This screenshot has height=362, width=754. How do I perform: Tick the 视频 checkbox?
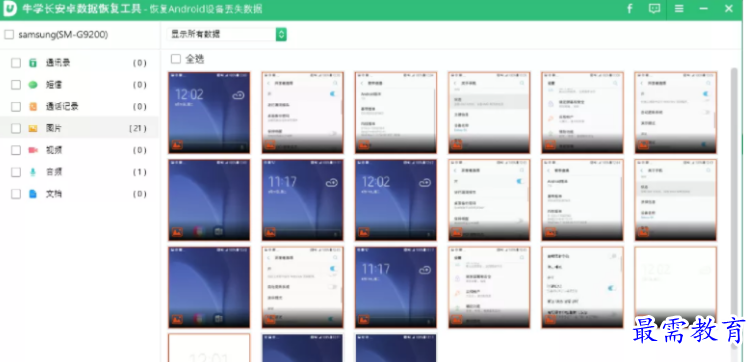(16, 150)
